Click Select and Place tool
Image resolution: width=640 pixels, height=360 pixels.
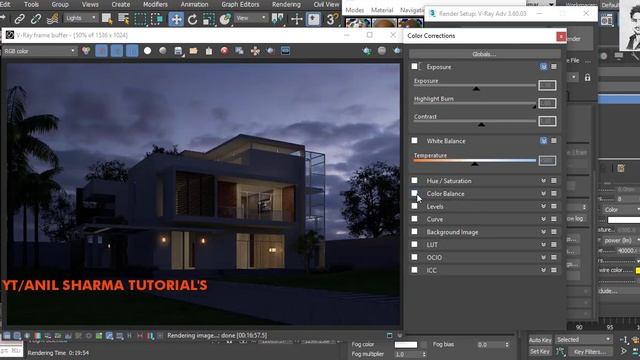click(225, 19)
